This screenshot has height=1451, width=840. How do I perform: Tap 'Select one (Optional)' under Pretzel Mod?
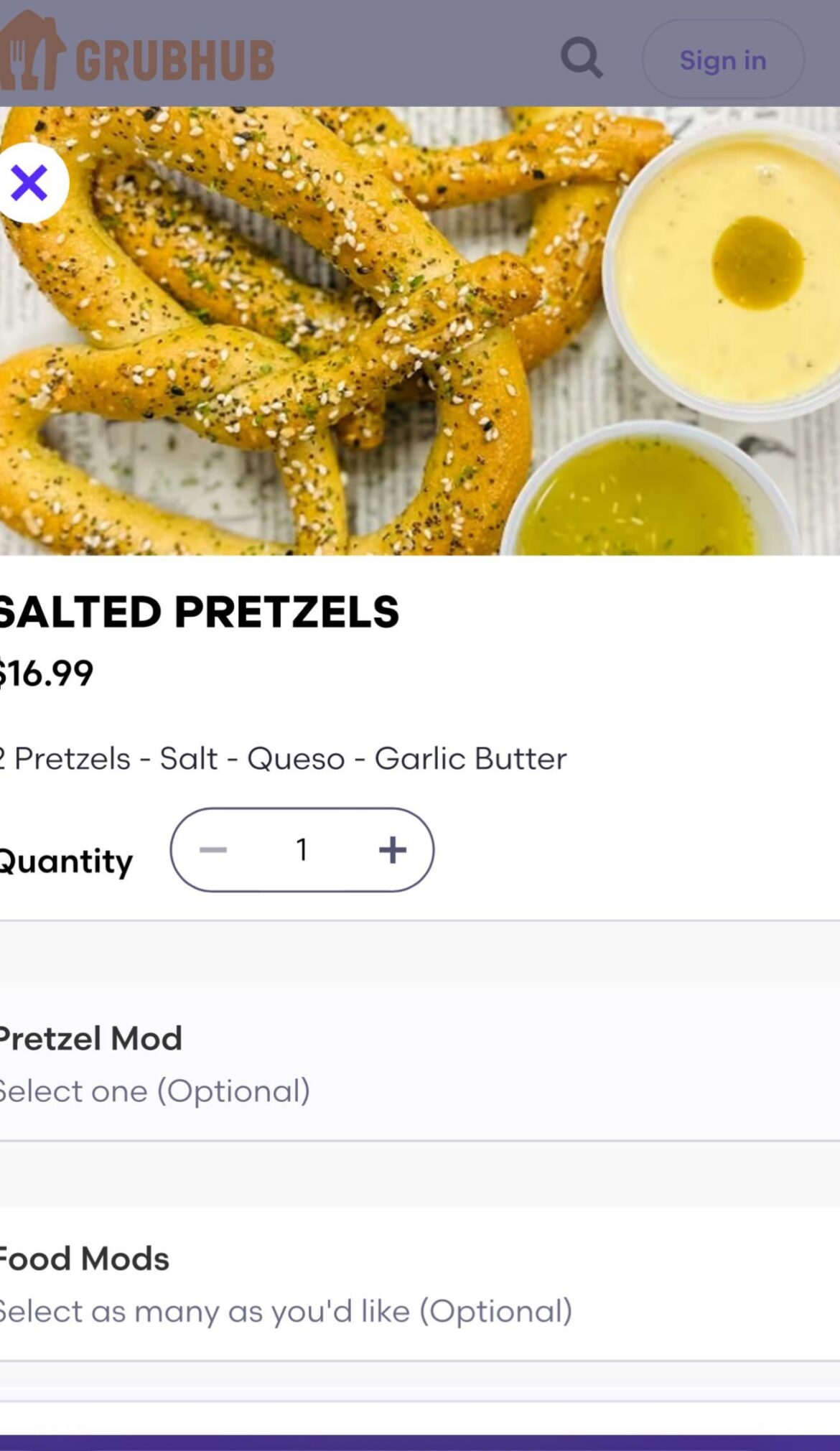(155, 1091)
